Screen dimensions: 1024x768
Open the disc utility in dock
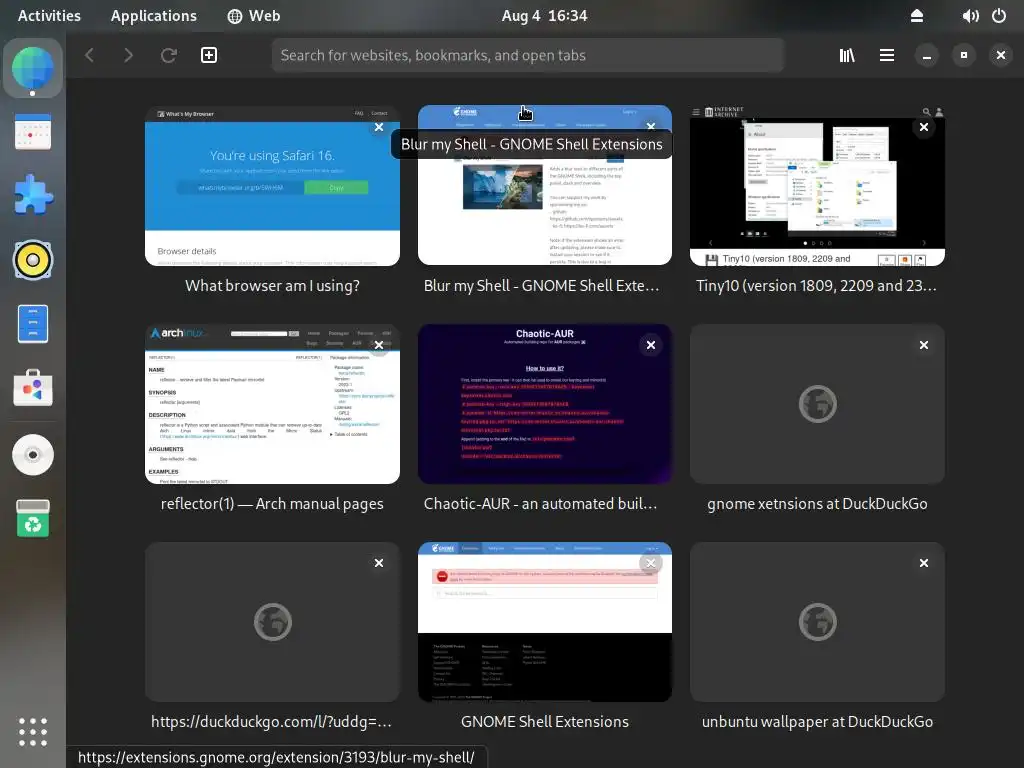[x=33, y=455]
